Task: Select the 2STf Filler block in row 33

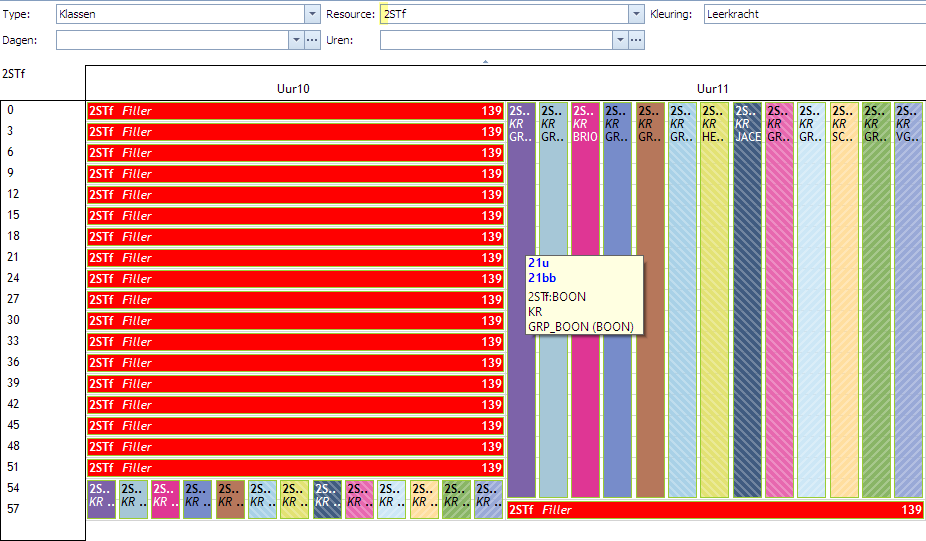Action: pos(295,341)
